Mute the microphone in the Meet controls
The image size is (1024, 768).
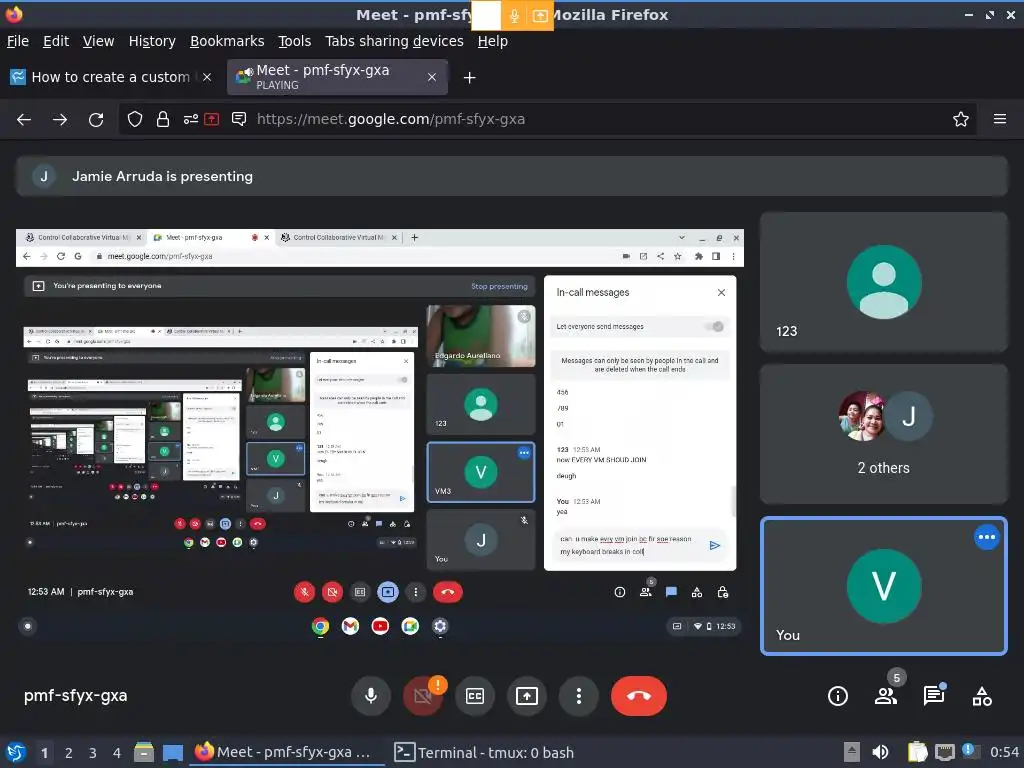click(370, 696)
